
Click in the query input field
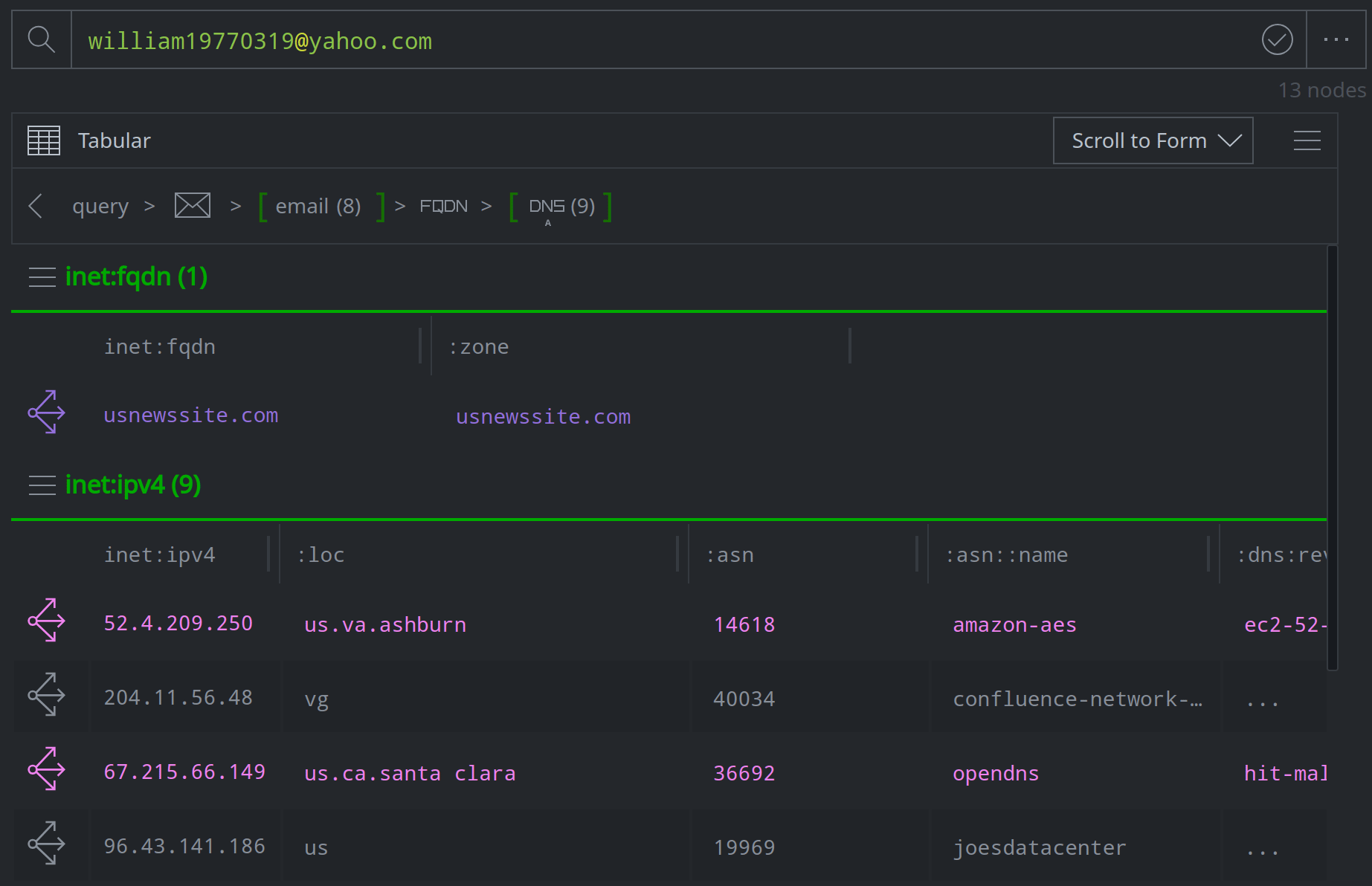pos(669,40)
